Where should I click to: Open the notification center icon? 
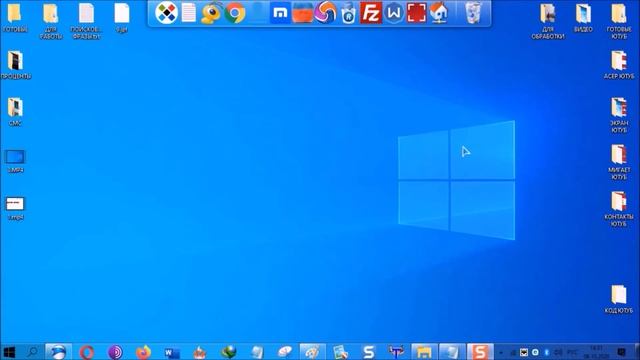[622, 352]
